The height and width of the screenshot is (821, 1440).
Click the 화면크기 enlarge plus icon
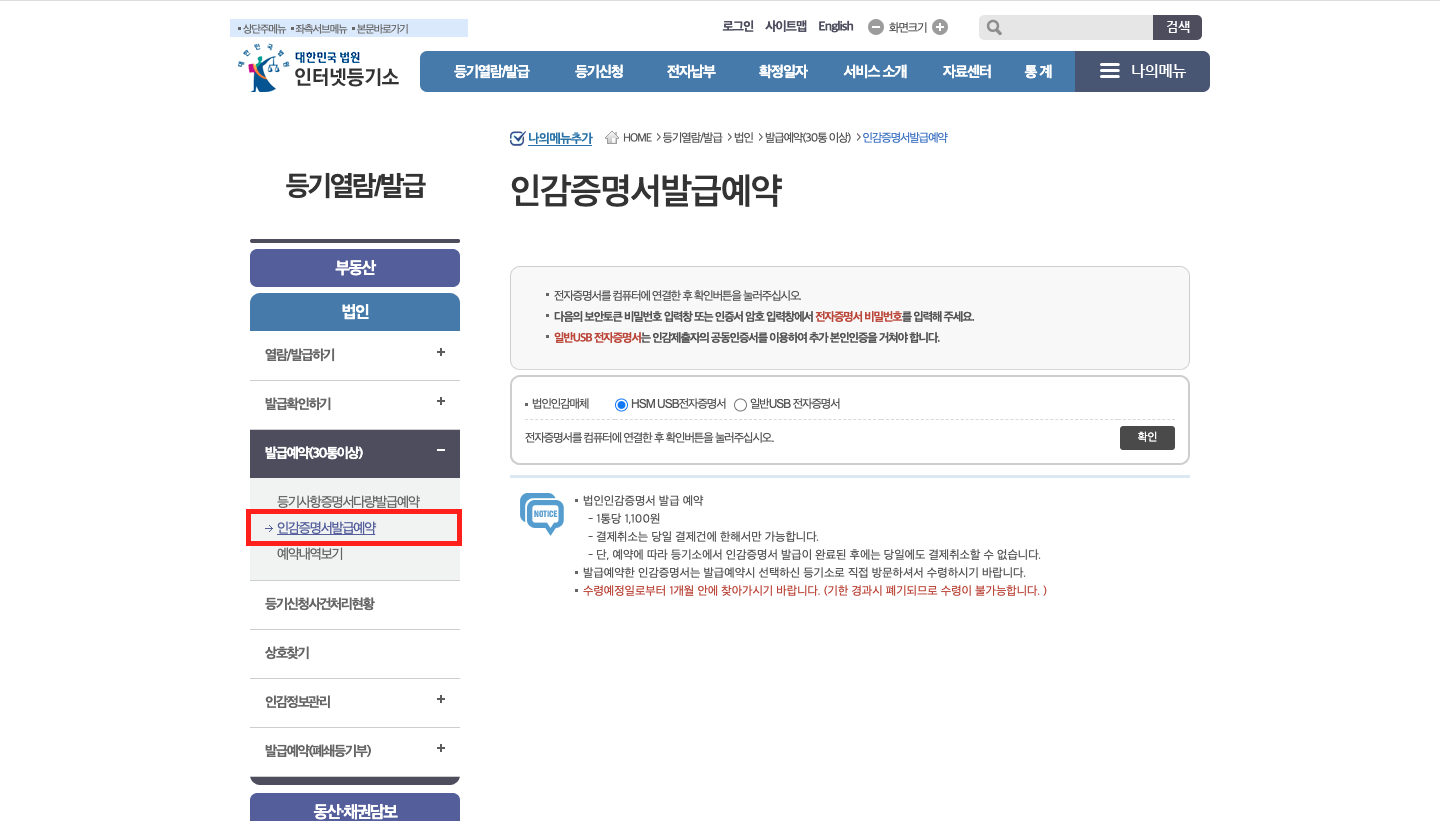coord(938,27)
